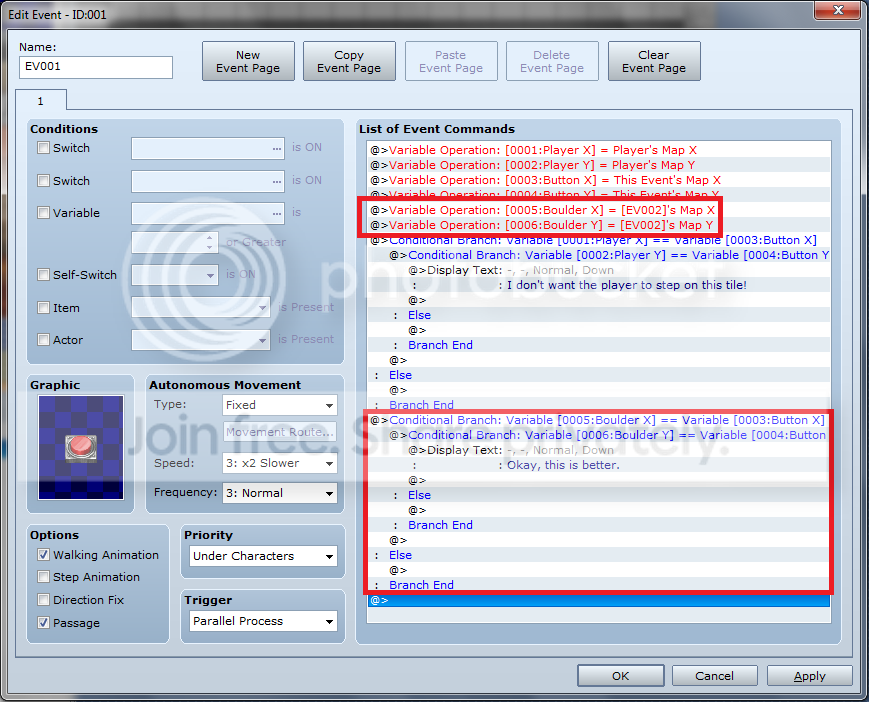
Task: Click the Copy Event Page button
Action: point(349,61)
